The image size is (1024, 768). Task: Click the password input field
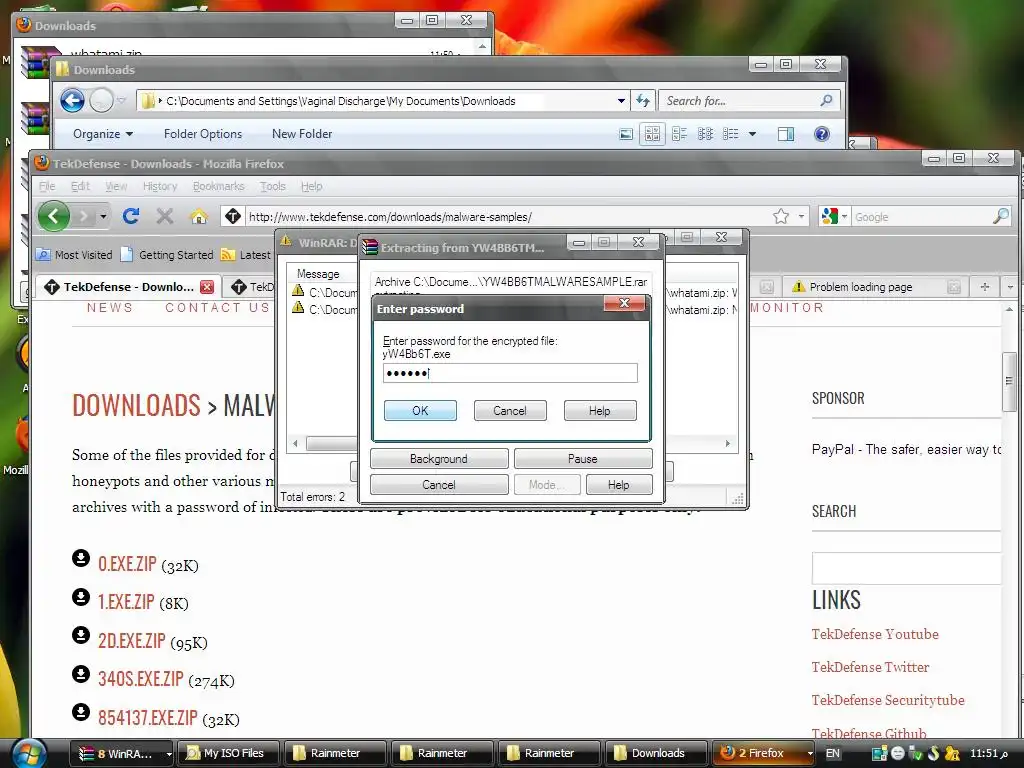click(x=510, y=373)
